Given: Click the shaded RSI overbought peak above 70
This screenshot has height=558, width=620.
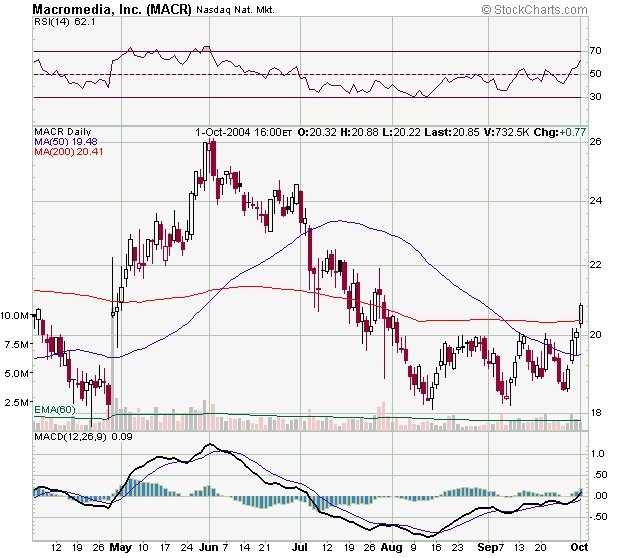Looking at the screenshot, I should [x=206, y=49].
